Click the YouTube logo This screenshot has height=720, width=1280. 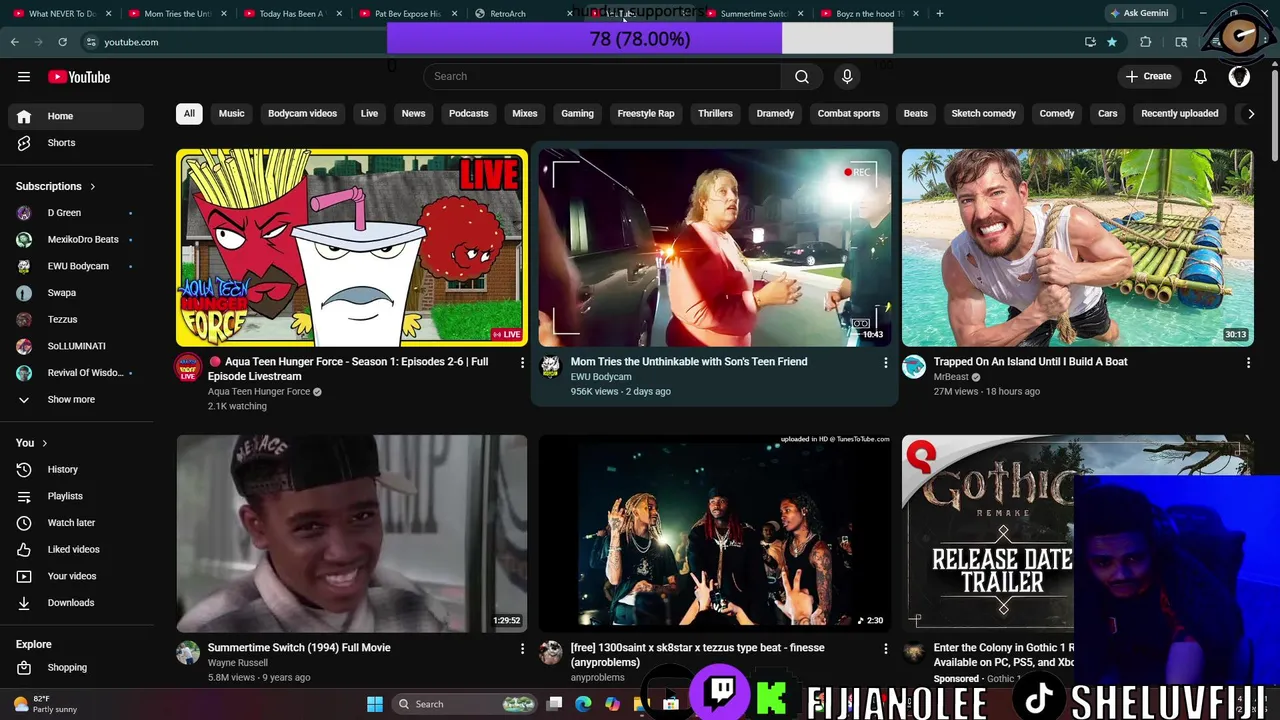tap(78, 77)
